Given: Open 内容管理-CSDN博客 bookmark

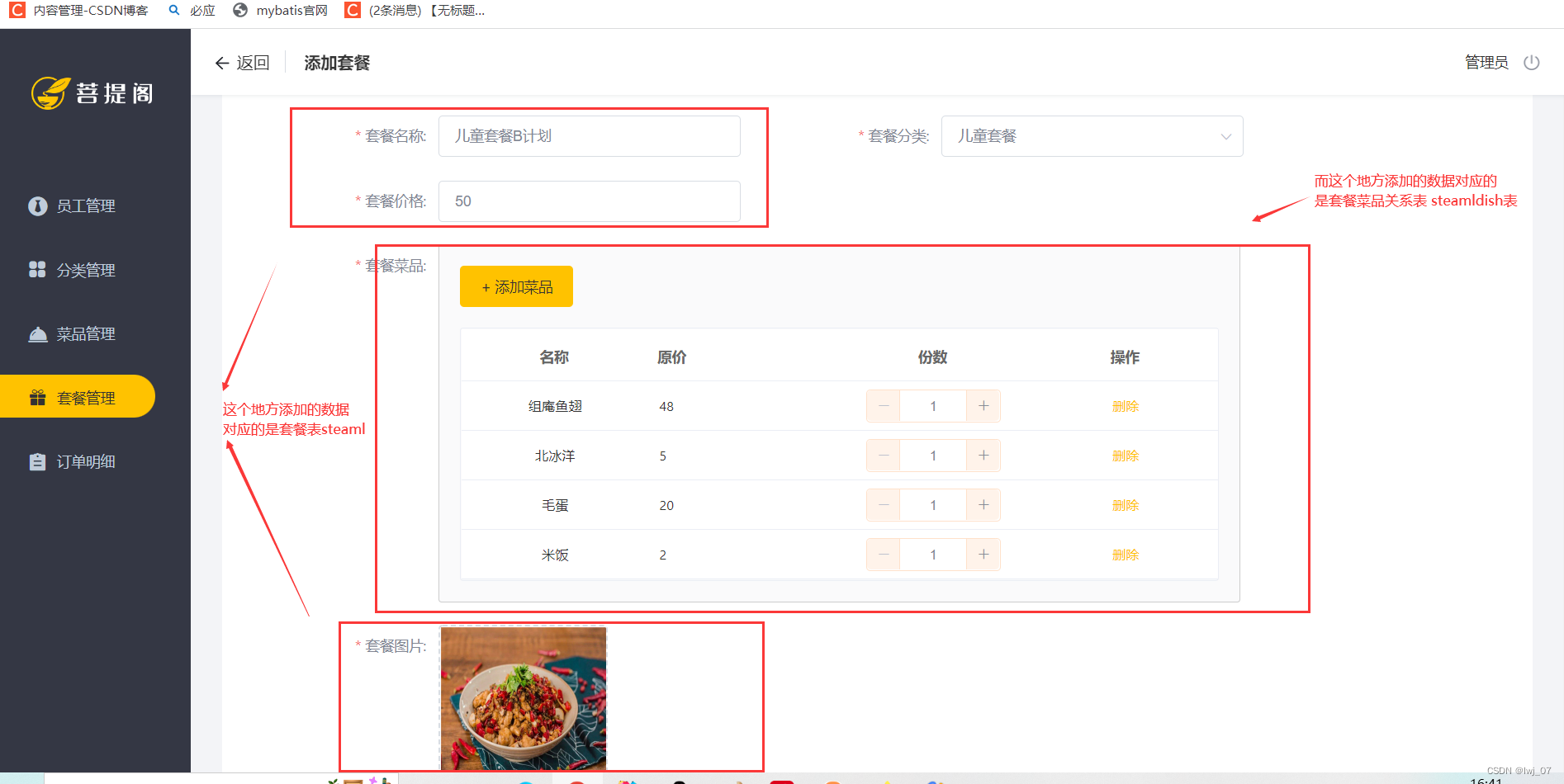Looking at the screenshot, I should point(79,10).
